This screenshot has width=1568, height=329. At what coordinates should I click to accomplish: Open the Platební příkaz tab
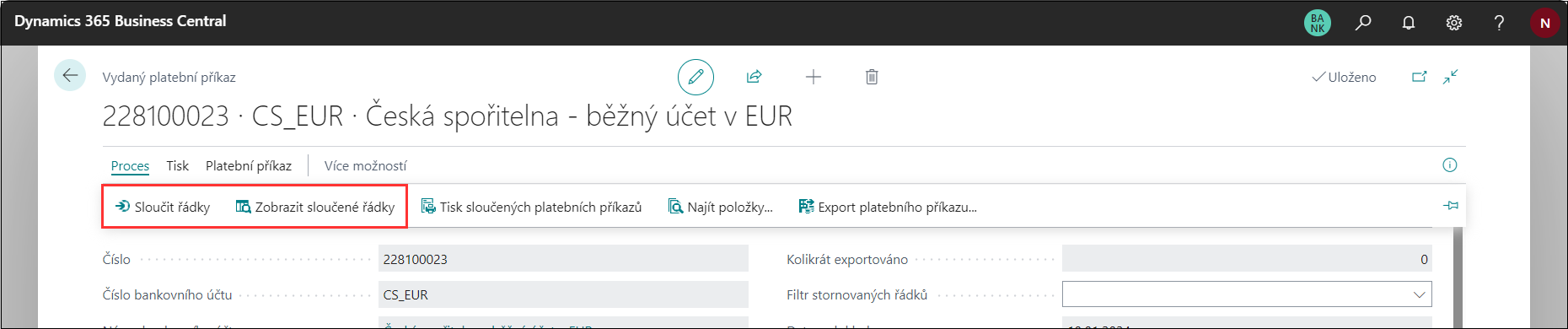pos(249,165)
